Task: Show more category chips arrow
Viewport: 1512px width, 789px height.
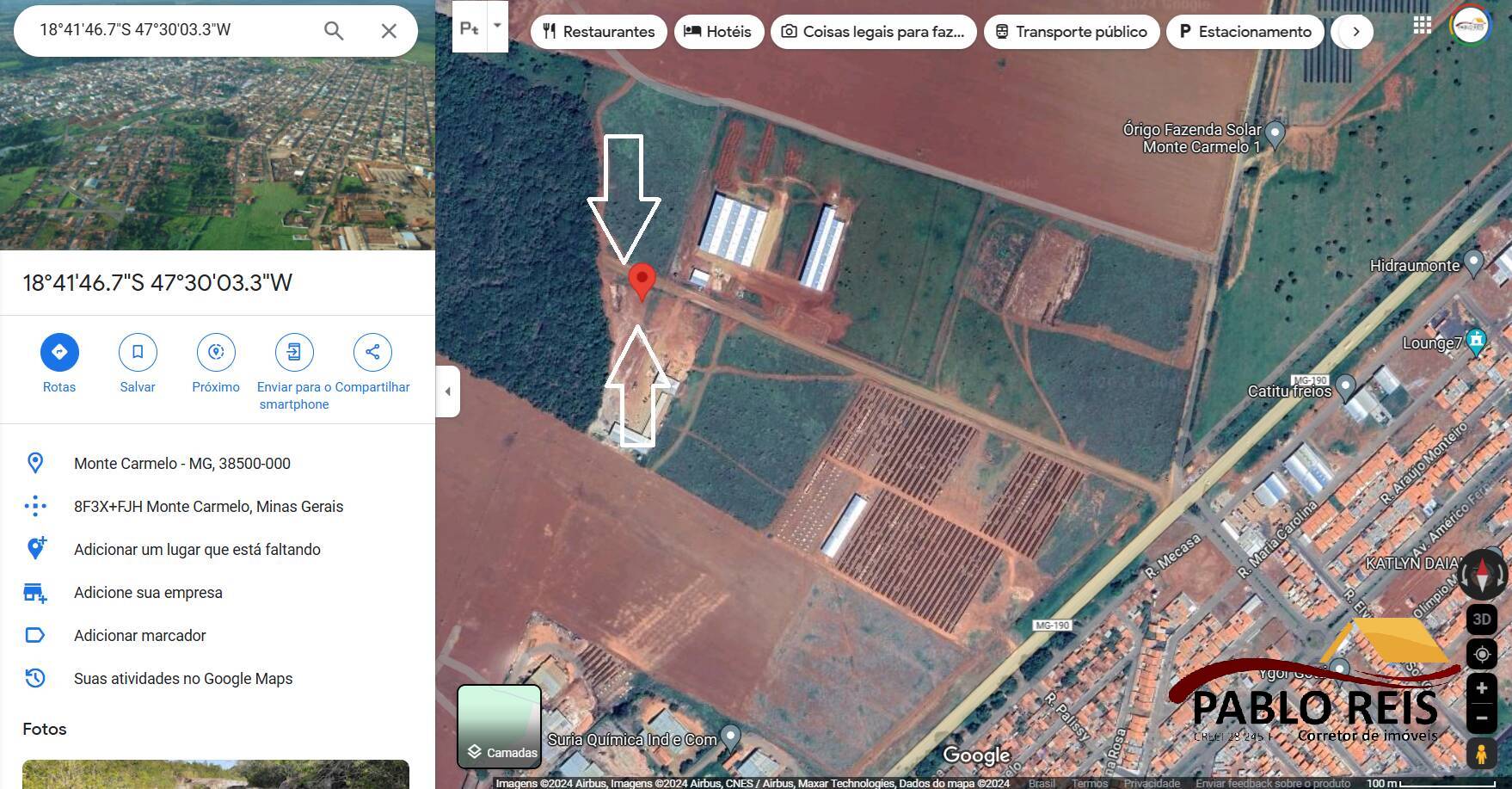Action: click(x=1355, y=32)
